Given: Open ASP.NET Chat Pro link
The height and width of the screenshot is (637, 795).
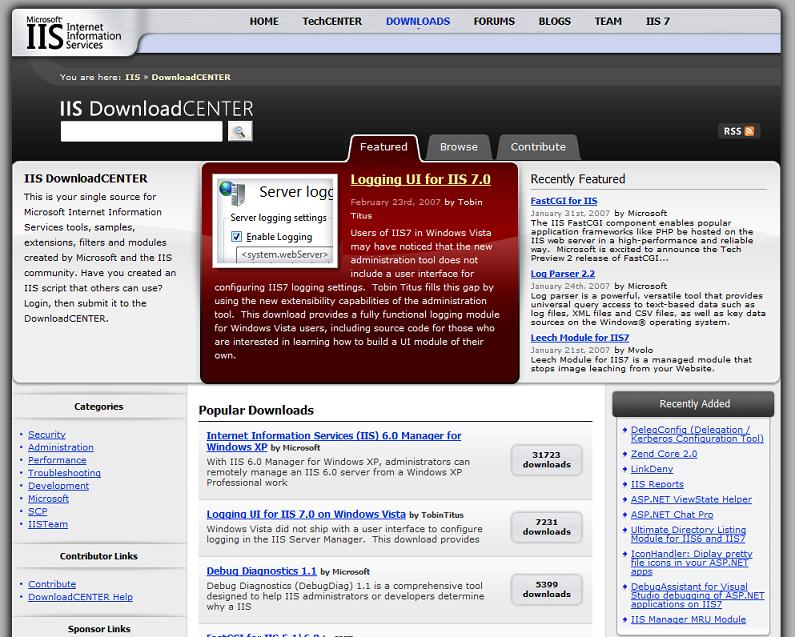Looking at the screenshot, I should pyautogui.click(x=672, y=515).
